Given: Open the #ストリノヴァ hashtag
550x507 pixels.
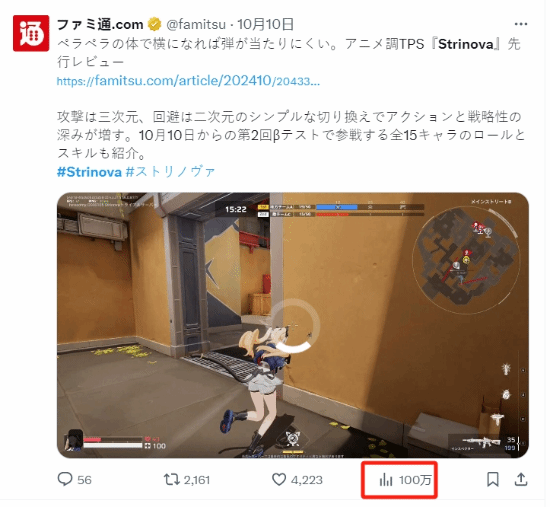Looking at the screenshot, I should point(170,172).
